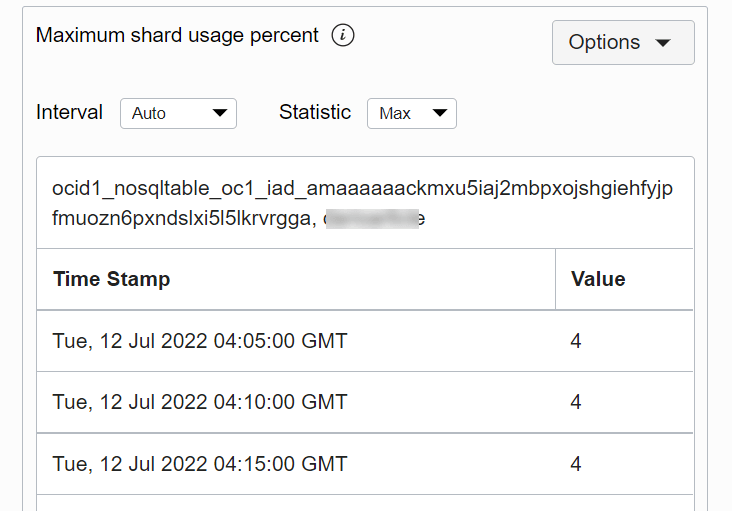Viewport: 732px width, 511px height.
Task: Select the 04:05:00 GMT timestamp row
Action: pyautogui.click(x=200, y=341)
